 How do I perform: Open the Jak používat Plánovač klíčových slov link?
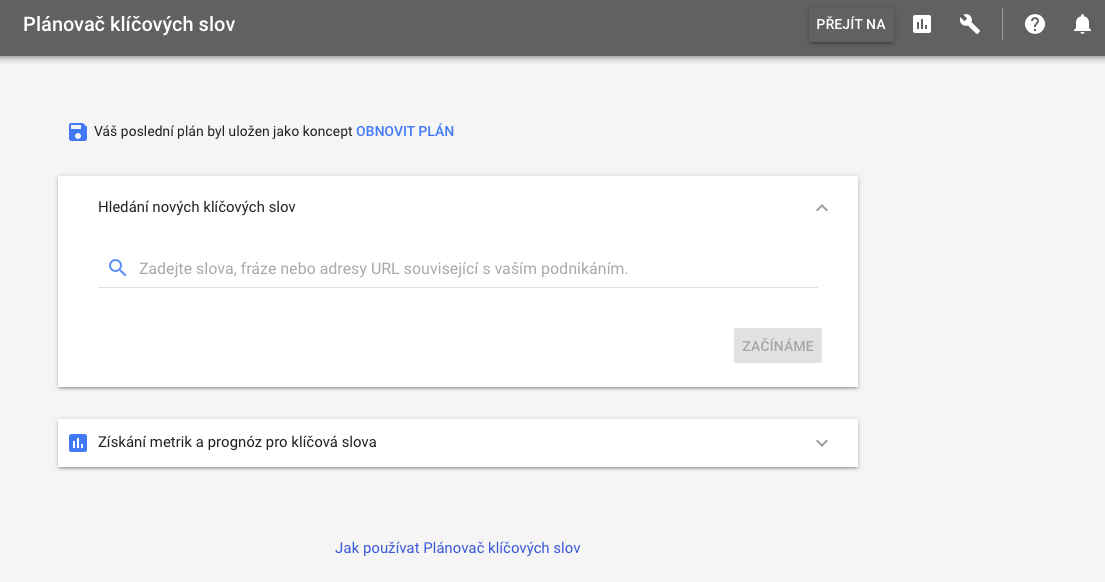(x=457, y=548)
